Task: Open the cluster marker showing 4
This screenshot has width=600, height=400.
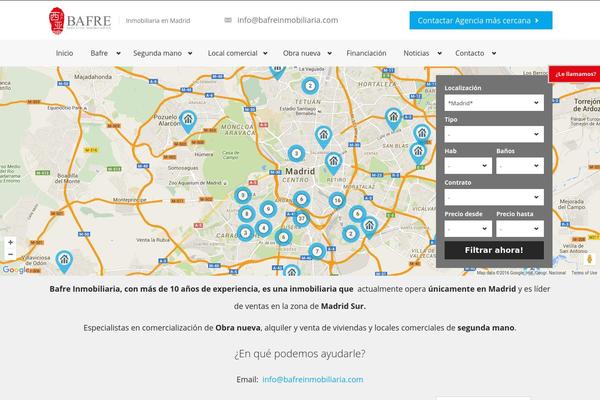Action: click(x=263, y=229)
